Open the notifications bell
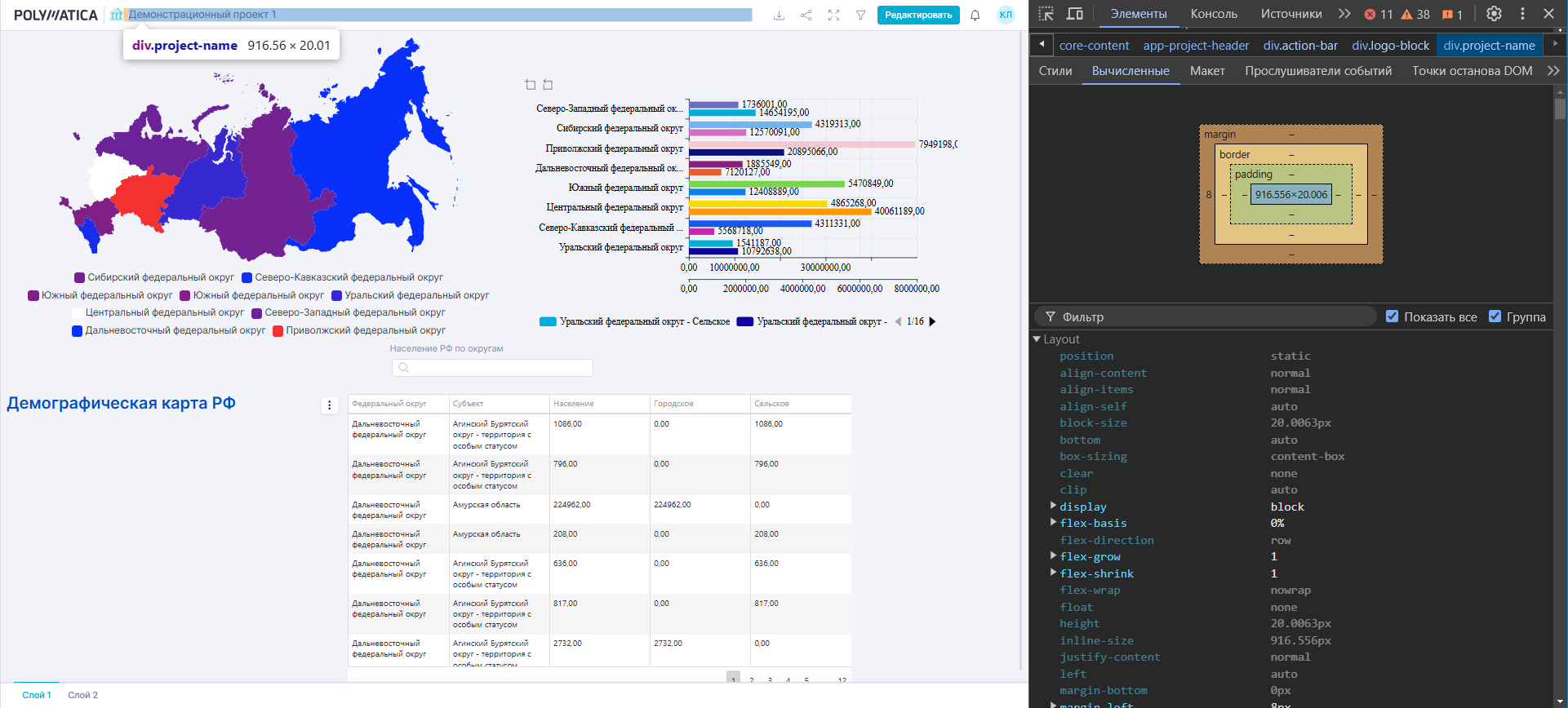This screenshot has width=1568, height=708. [975, 15]
